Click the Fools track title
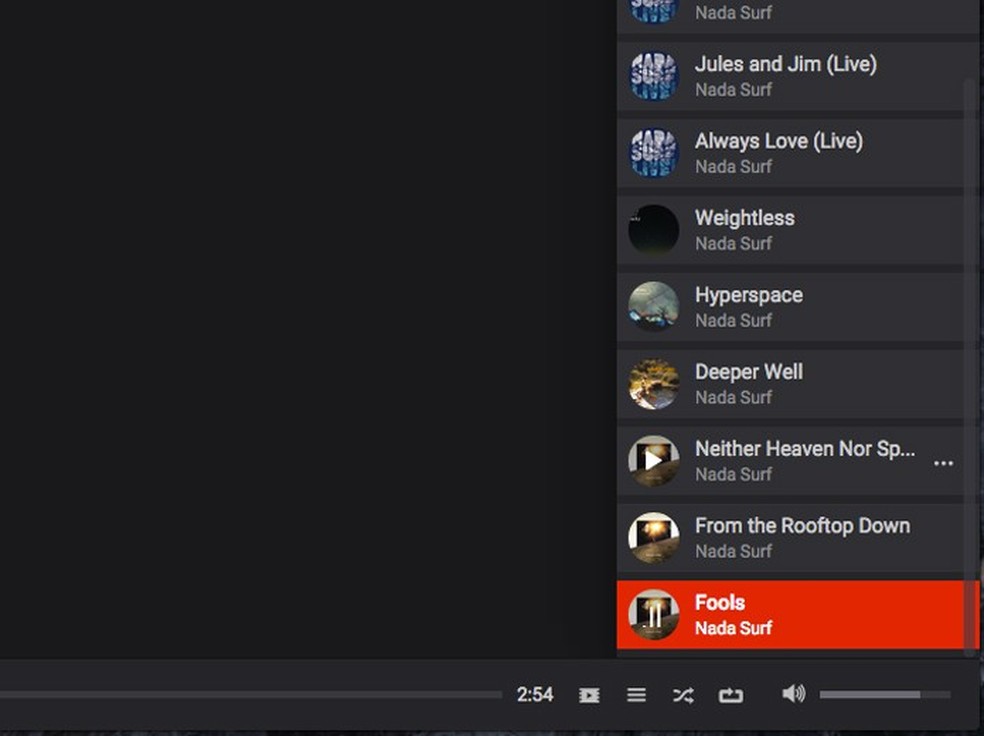This screenshot has width=984, height=736. (x=720, y=602)
